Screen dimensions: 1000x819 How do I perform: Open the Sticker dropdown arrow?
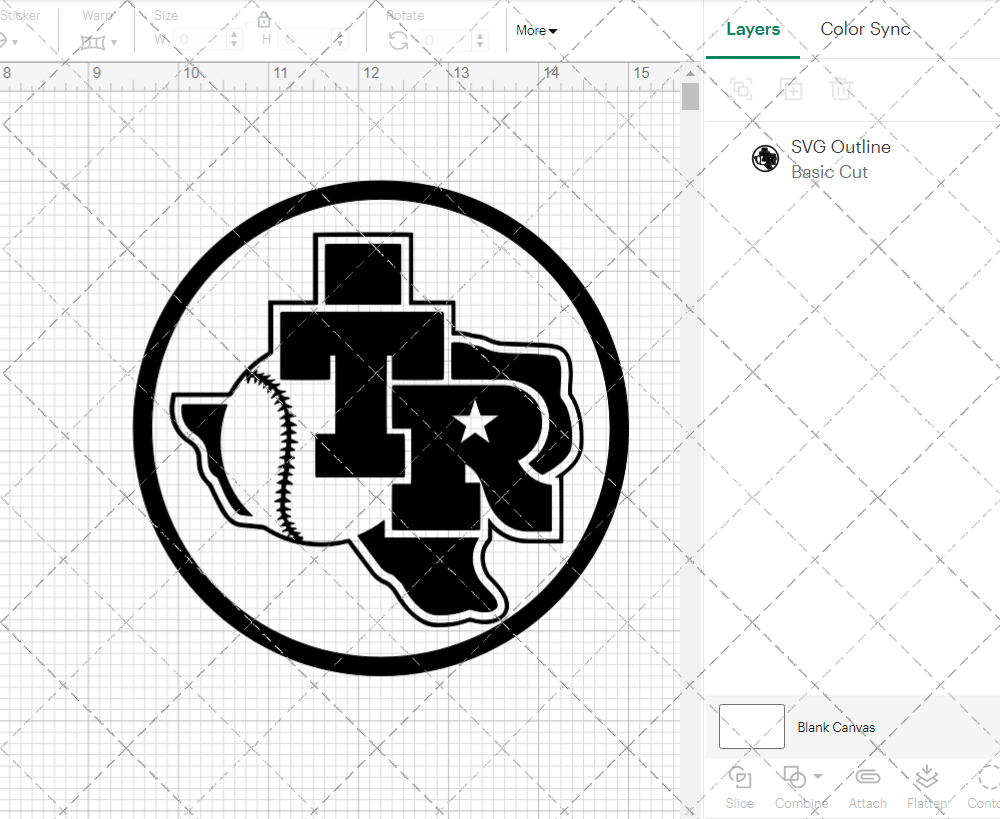[16, 42]
